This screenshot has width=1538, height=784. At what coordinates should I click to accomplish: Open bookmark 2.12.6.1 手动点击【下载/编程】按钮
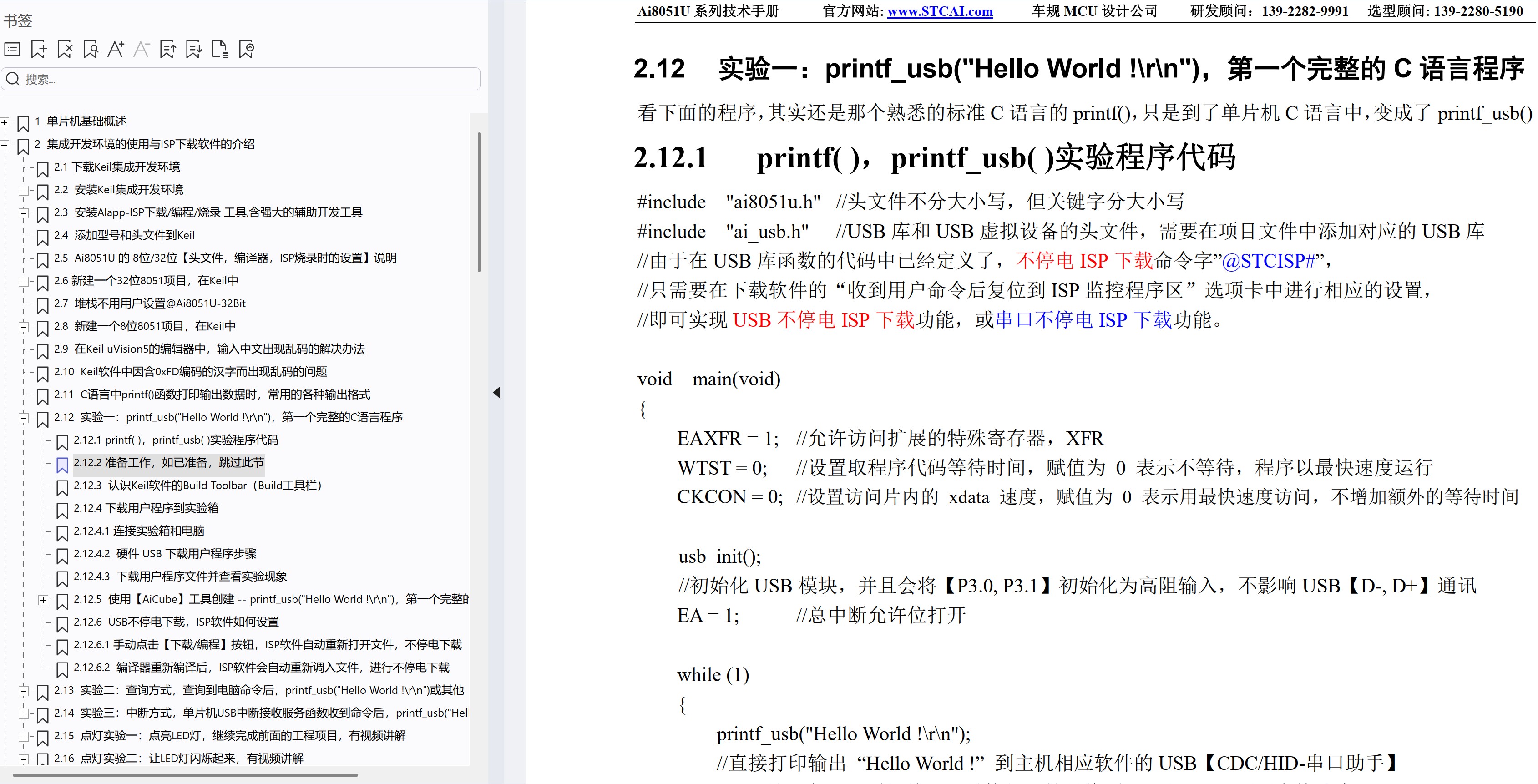(268, 645)
